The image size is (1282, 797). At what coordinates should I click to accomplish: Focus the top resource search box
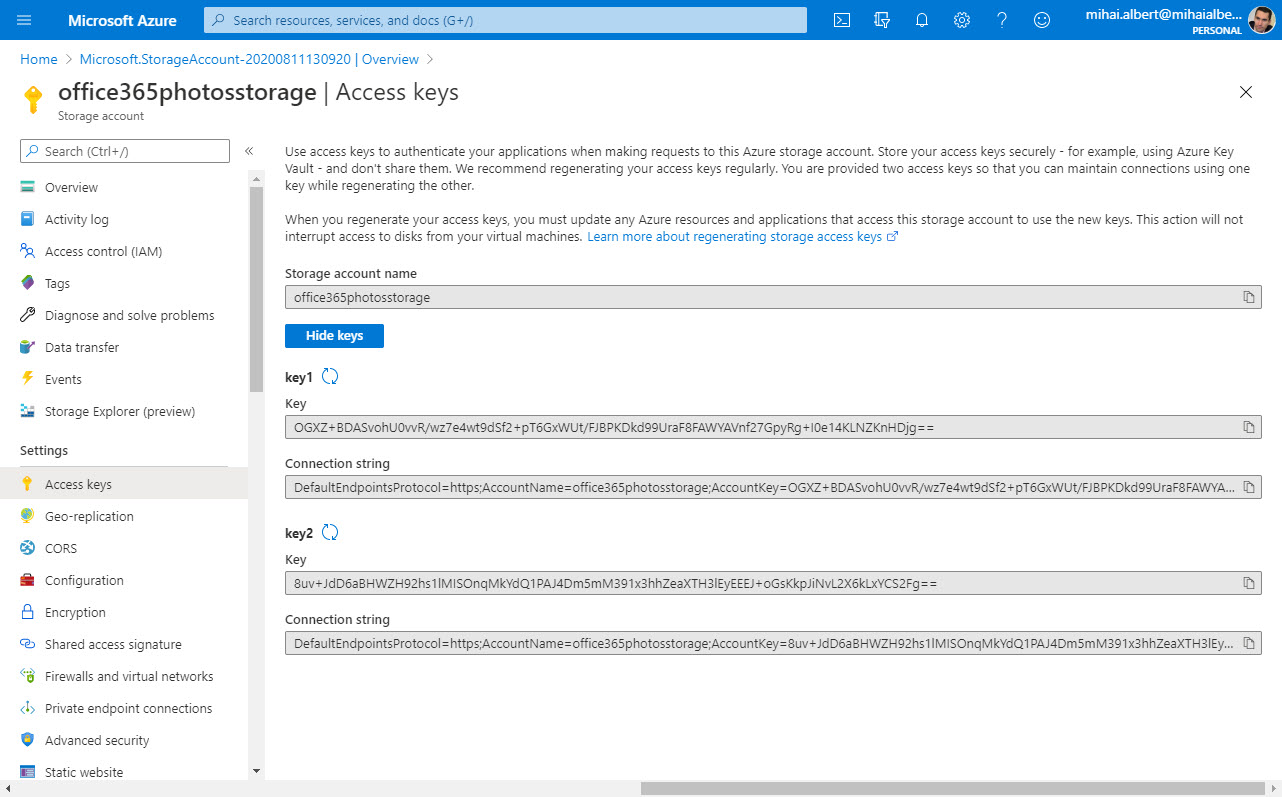click(x=505, y=20)
